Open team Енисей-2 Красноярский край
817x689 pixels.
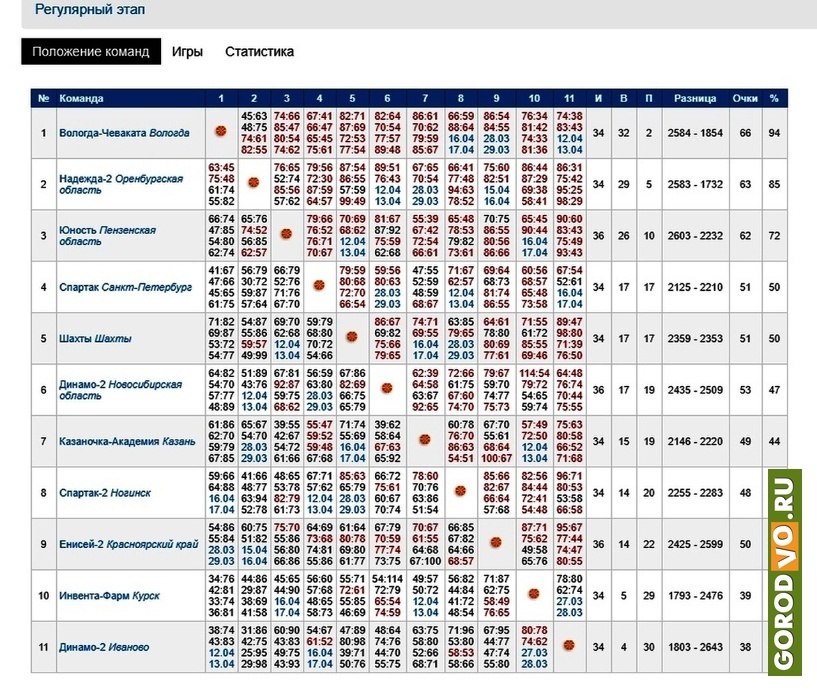[129, 544]
